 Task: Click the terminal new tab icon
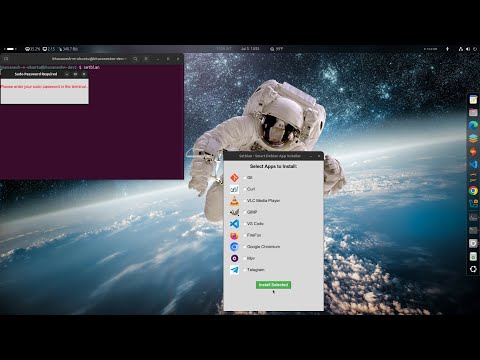click(6, 59)
